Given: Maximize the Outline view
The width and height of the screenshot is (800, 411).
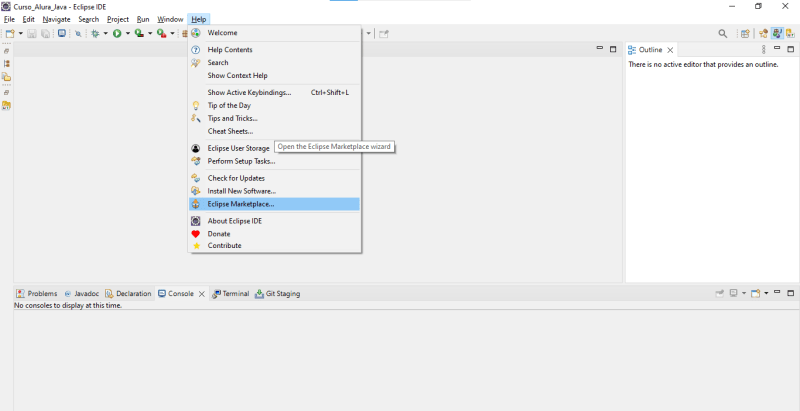Looking at the screenshot, I should coord(790,49).
